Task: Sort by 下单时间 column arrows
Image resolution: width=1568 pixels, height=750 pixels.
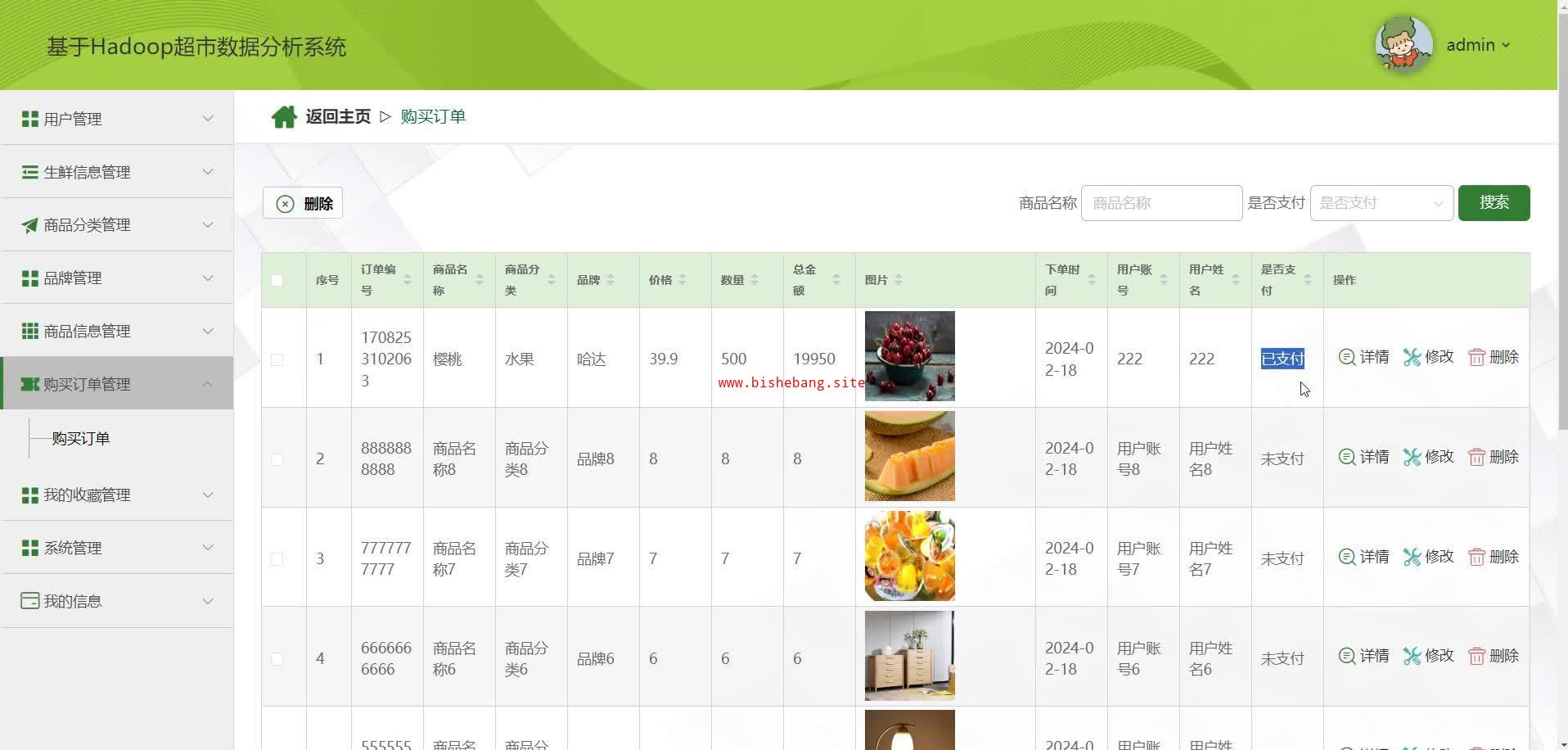Action: (x=1092, y=280)
